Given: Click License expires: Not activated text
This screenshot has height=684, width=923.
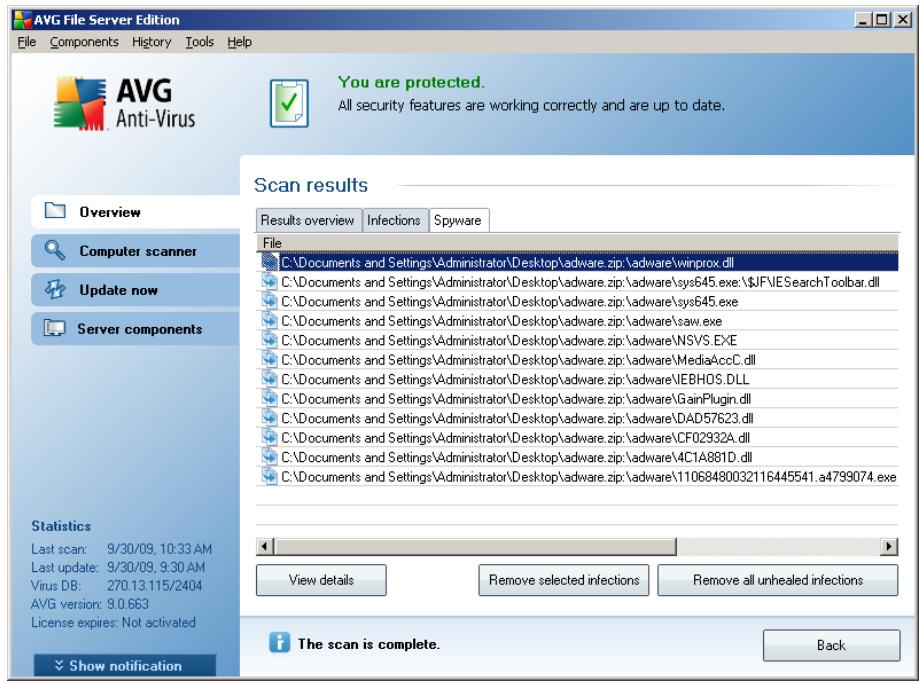Looking at the screenshot, I should 113,622.
